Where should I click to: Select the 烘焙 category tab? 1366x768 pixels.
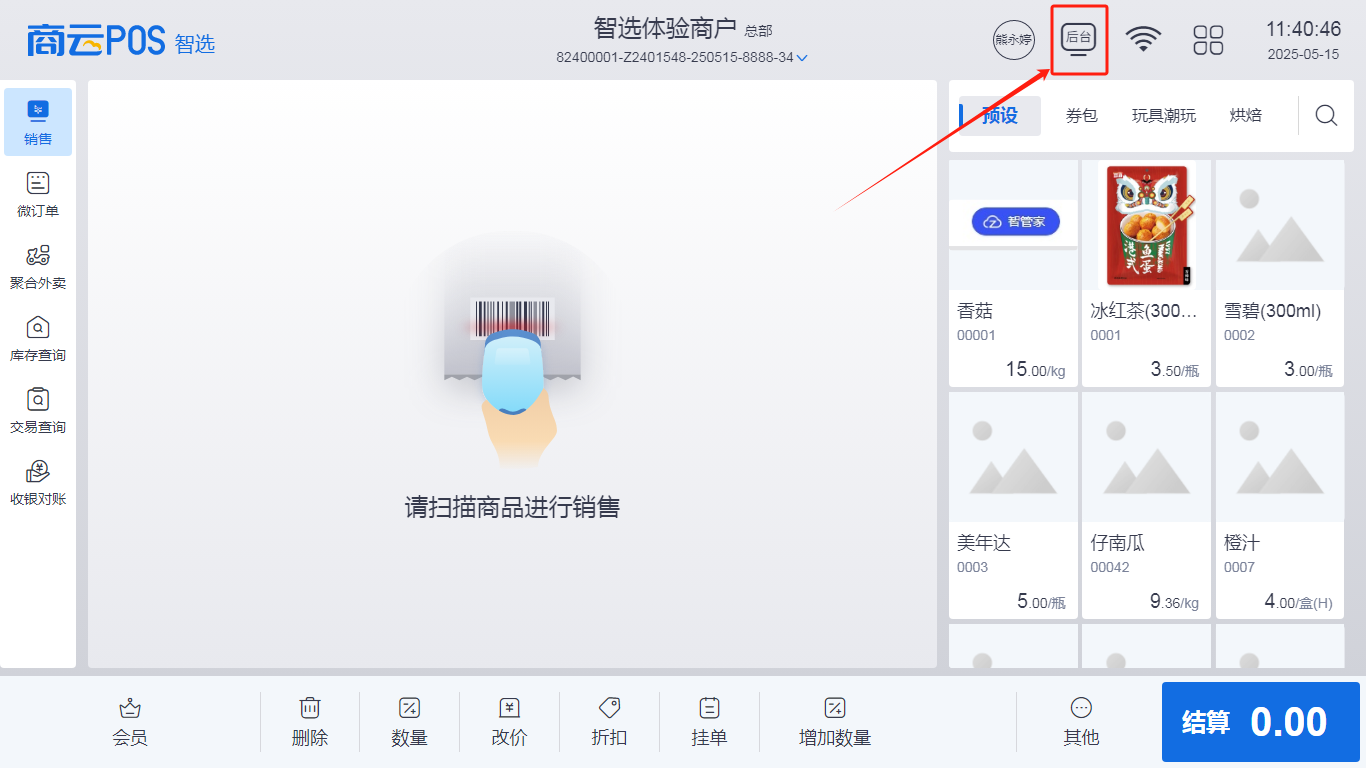[1245, 116]
